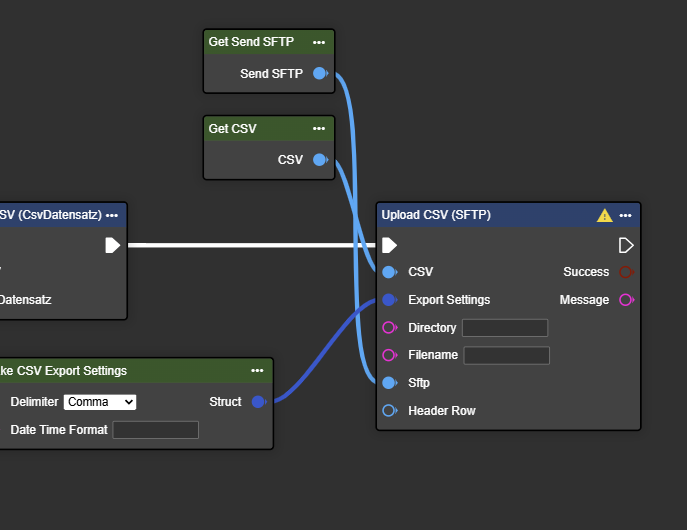
Task: Click the Date Time Format input field
Action: pos(155,430)
